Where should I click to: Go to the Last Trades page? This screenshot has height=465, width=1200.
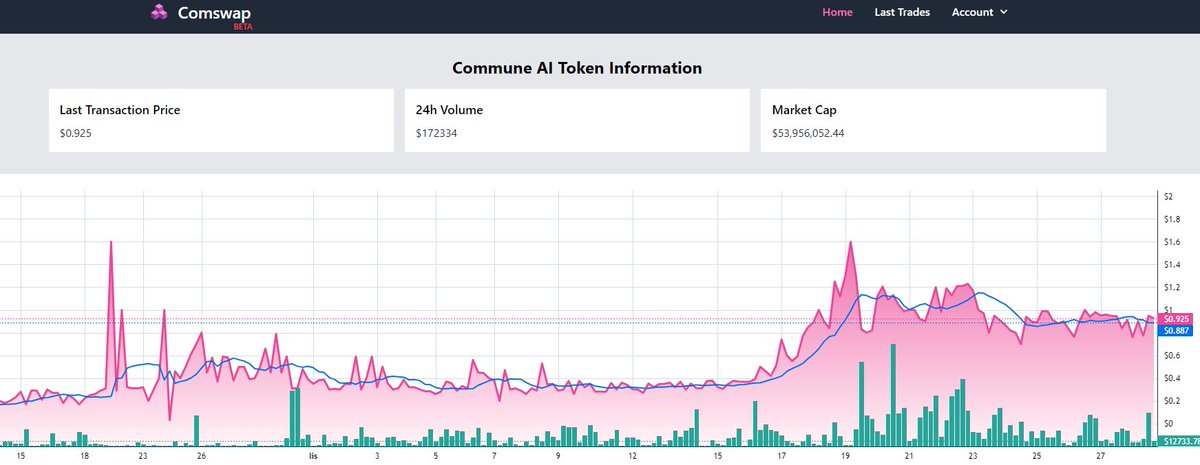coord(902,12)
